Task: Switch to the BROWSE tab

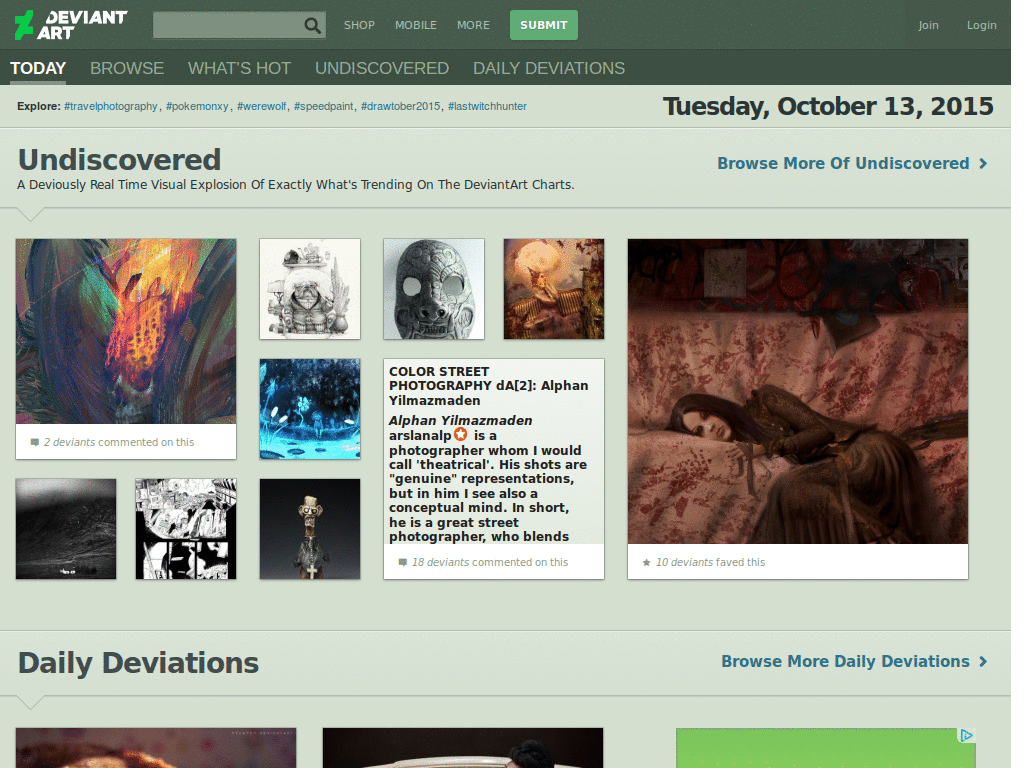Action: (127, 68)
